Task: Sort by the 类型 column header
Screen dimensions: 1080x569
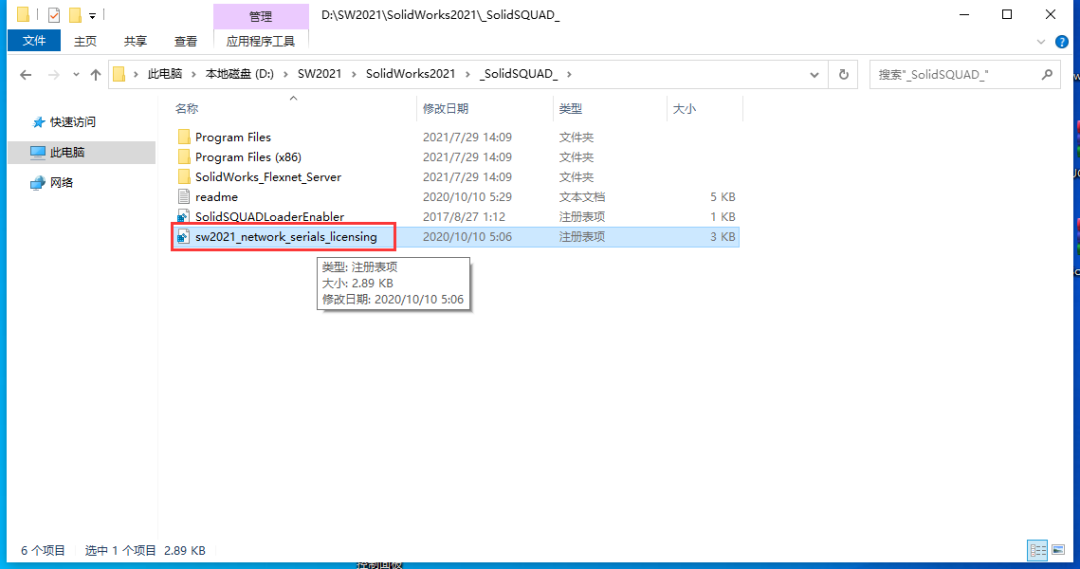Action: (x=570, y=109)
